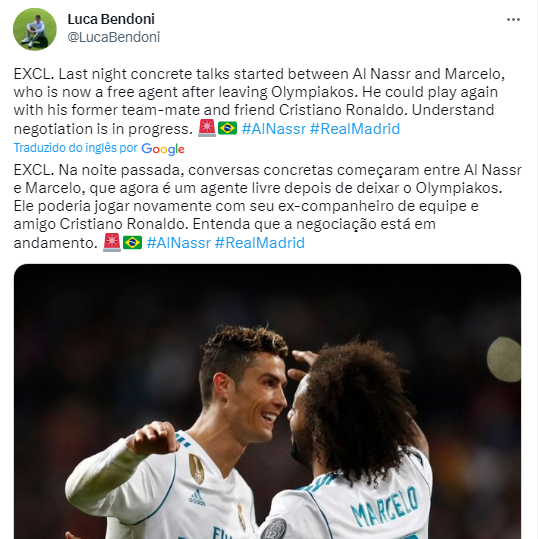This screenshot has height=539, width=538.
Task: Click the English tweet text paragraph
Action: tap(260, 101)
